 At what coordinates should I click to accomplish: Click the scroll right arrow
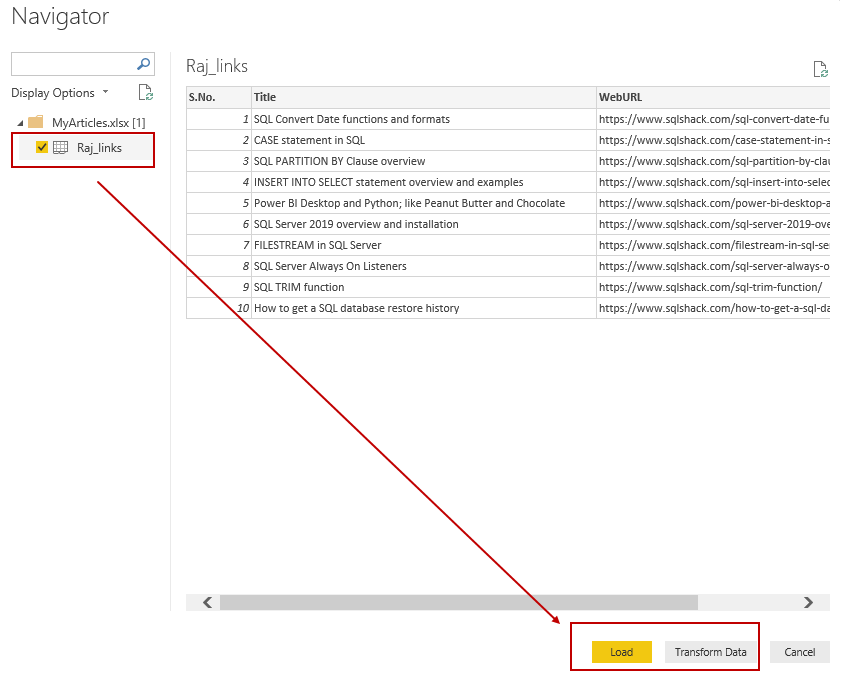(808, 602)
